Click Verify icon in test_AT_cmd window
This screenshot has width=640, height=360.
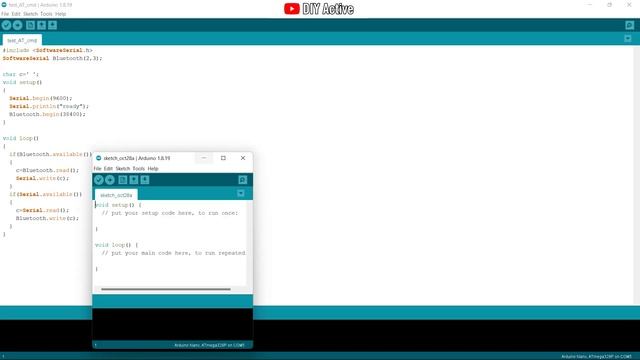[x=6, y=25]
